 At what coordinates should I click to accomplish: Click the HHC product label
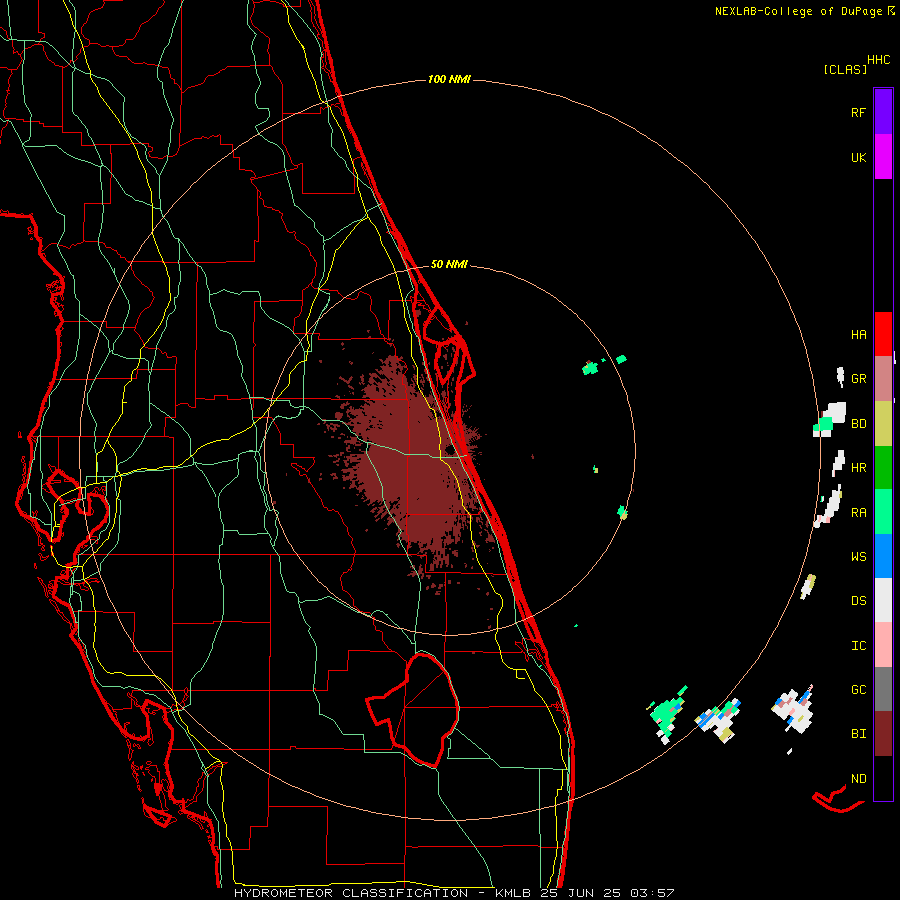point(878,60)
